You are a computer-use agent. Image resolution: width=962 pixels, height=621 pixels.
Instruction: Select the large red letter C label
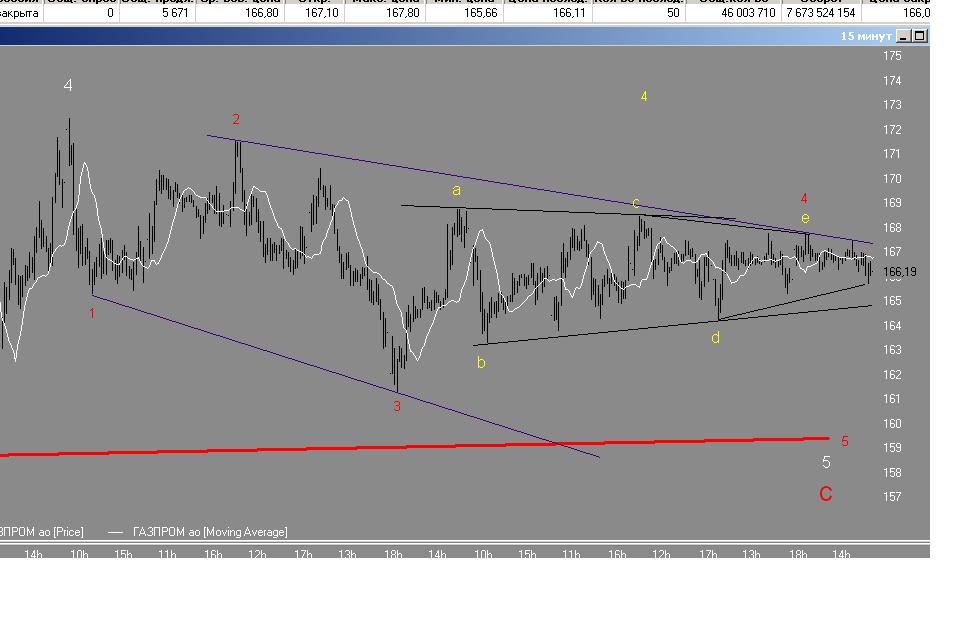[826, 494]
